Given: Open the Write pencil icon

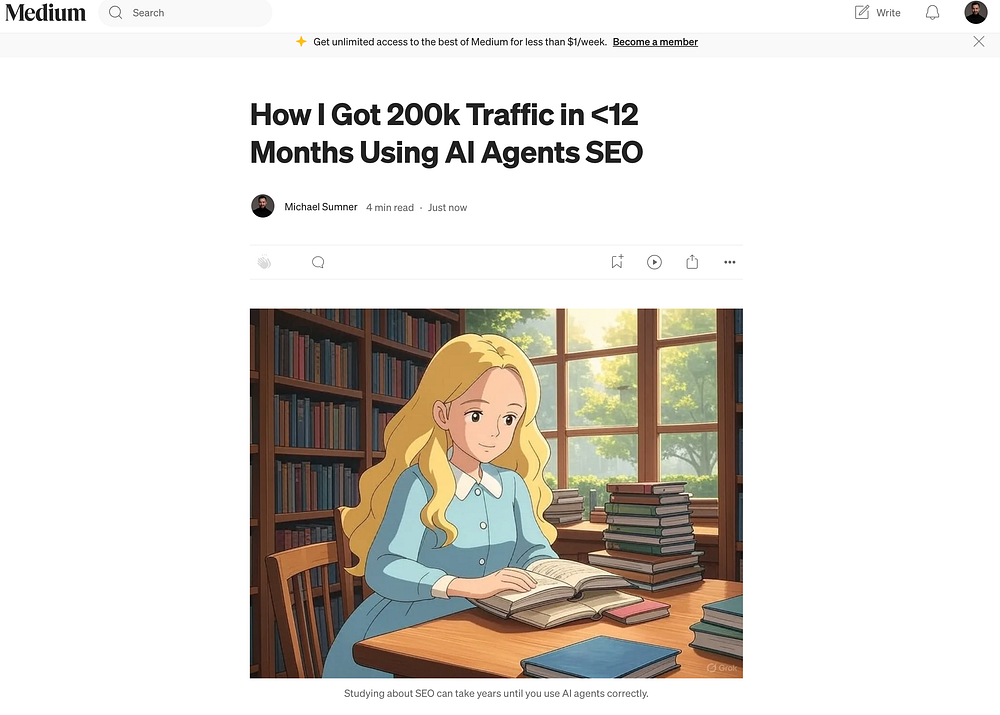Looking at the screenshot, I should tap(862, 12).
